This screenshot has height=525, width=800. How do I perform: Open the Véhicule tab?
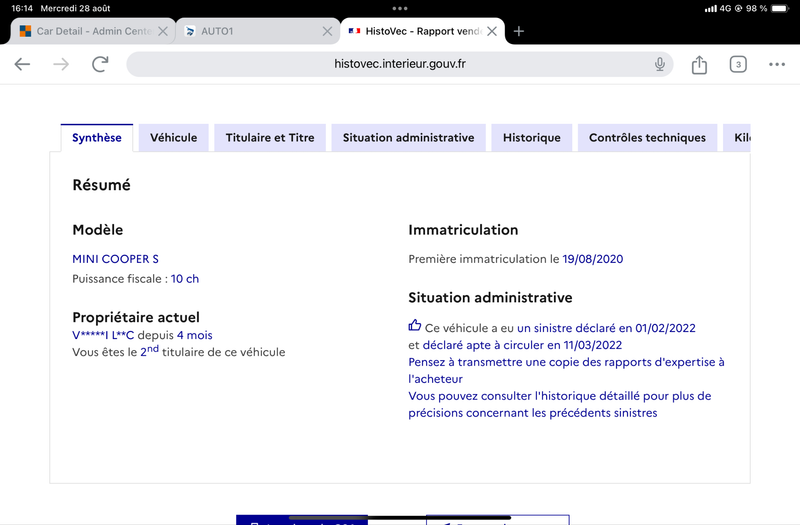173,138
